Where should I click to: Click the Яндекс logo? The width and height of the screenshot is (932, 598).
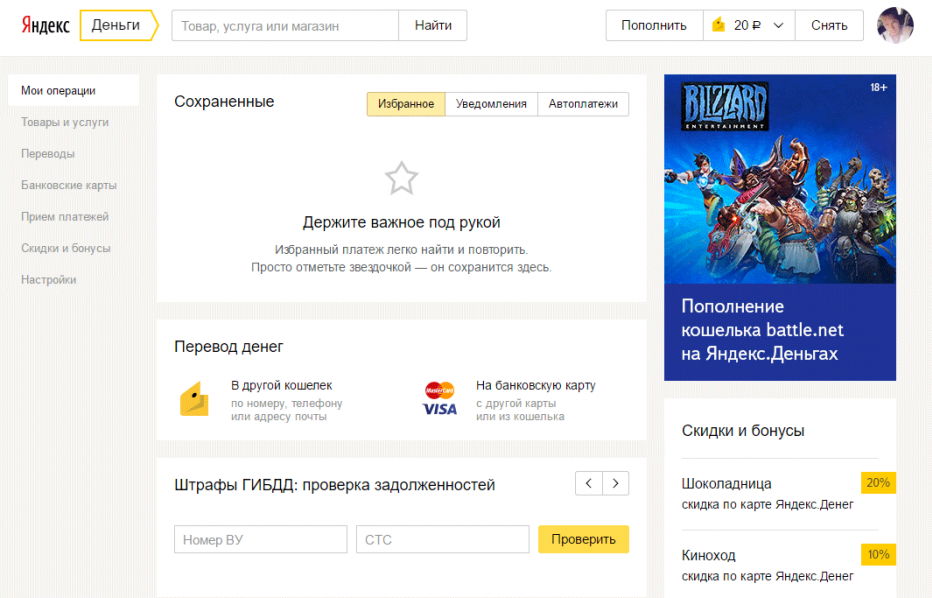[x=46, y=26]
